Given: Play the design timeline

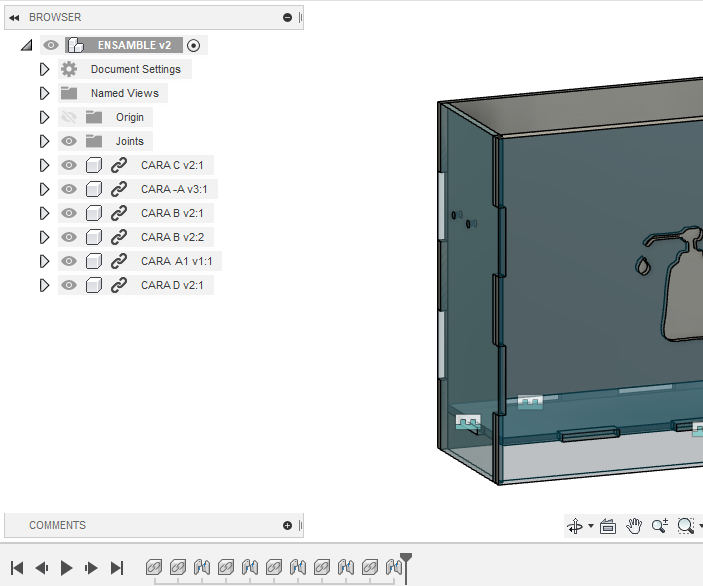Looking at the screenshot, I should [67, 568].
